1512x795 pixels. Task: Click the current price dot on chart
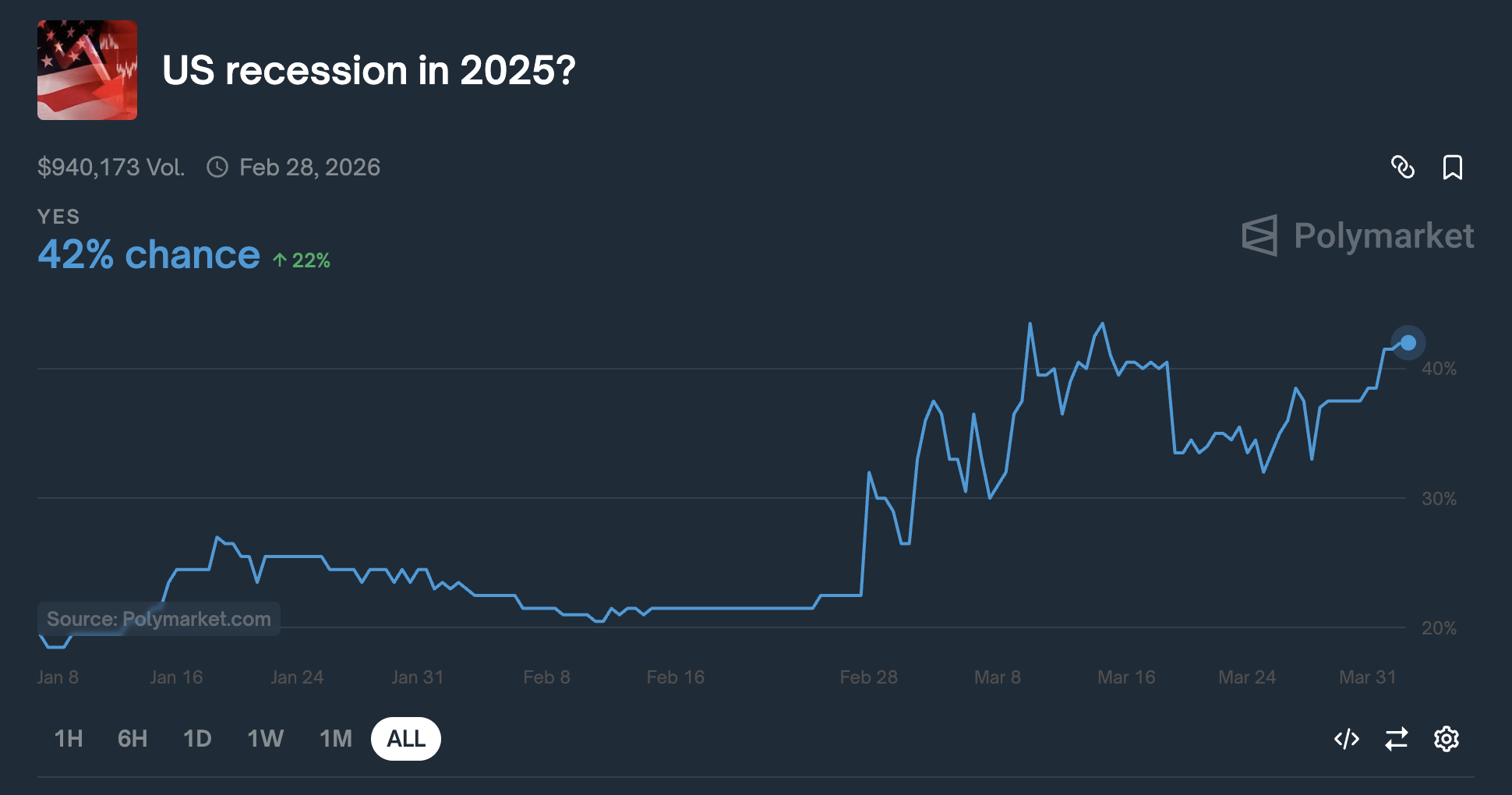1408,343
